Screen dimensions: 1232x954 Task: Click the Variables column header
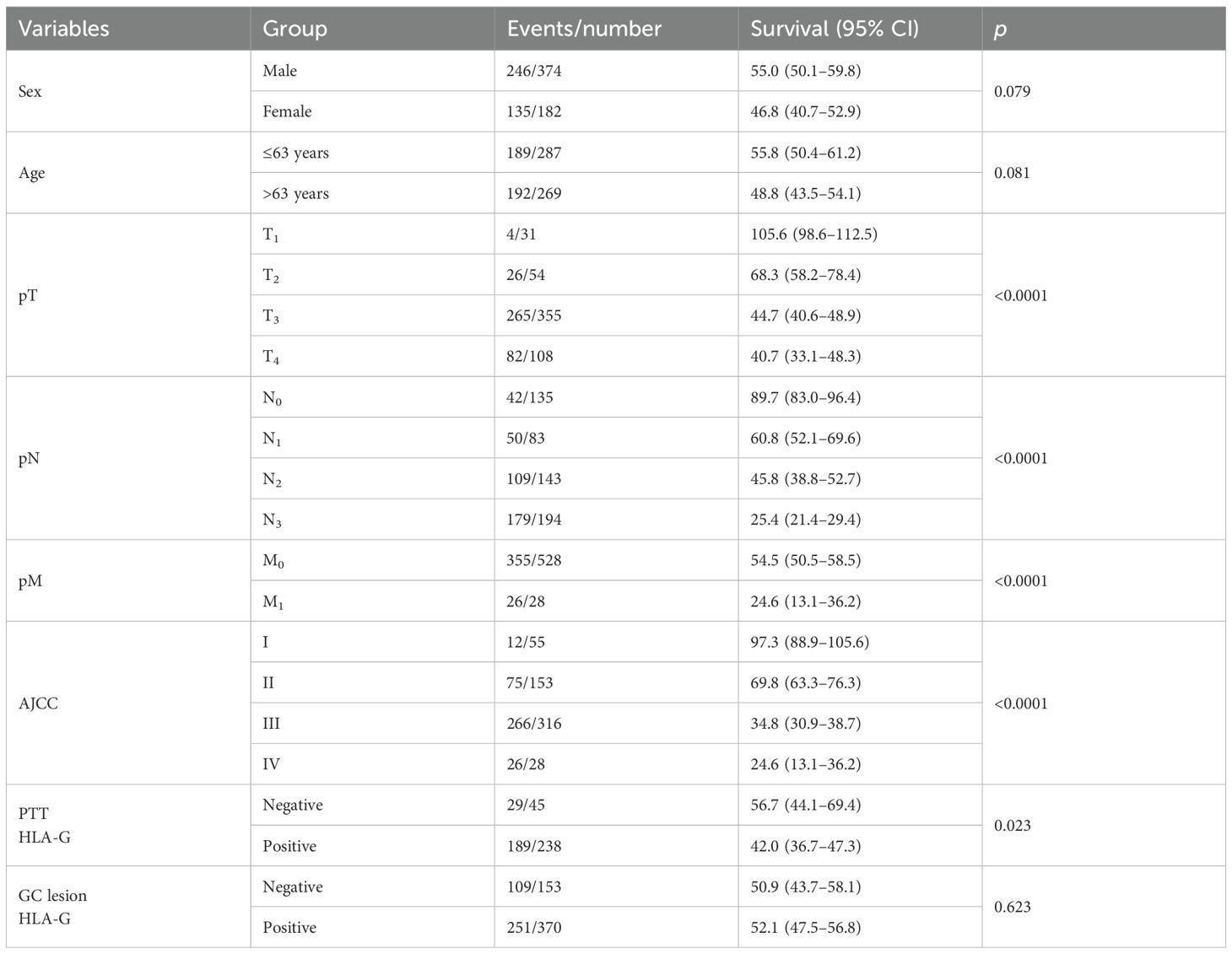pyautogui.click(x=64, y=29)
